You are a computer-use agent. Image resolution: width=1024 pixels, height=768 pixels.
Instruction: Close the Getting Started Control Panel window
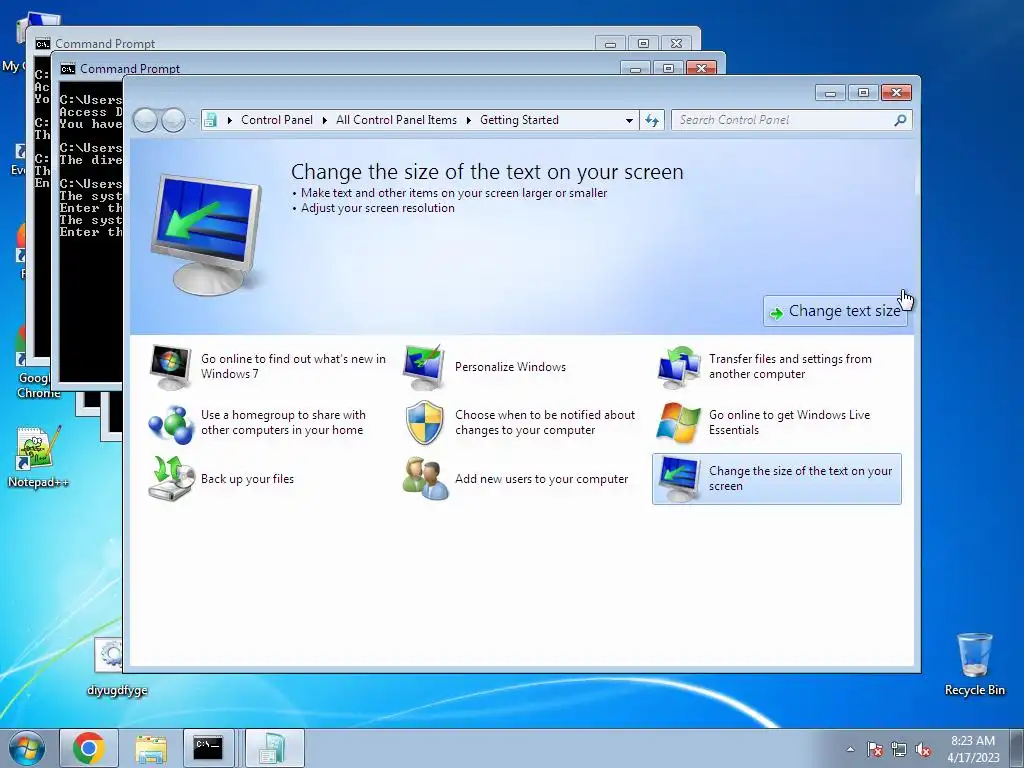coord(896,93)
